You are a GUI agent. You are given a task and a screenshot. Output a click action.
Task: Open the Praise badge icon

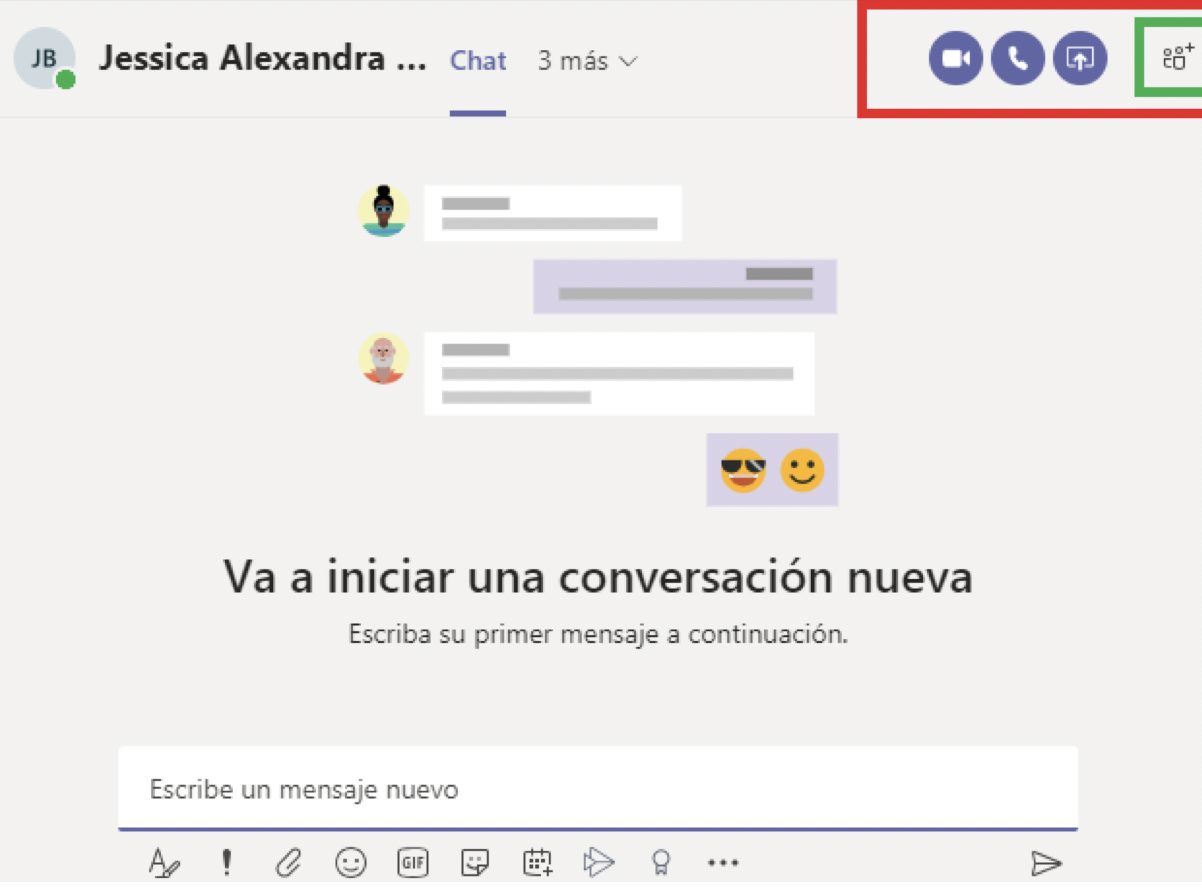[x=660, y=862]
